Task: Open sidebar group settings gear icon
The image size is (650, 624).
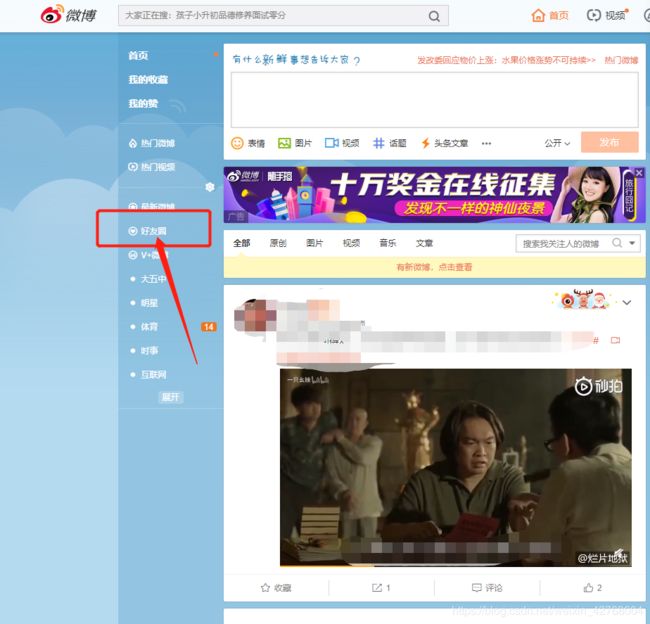Action: pyautogui.click(x=210, y=187)
